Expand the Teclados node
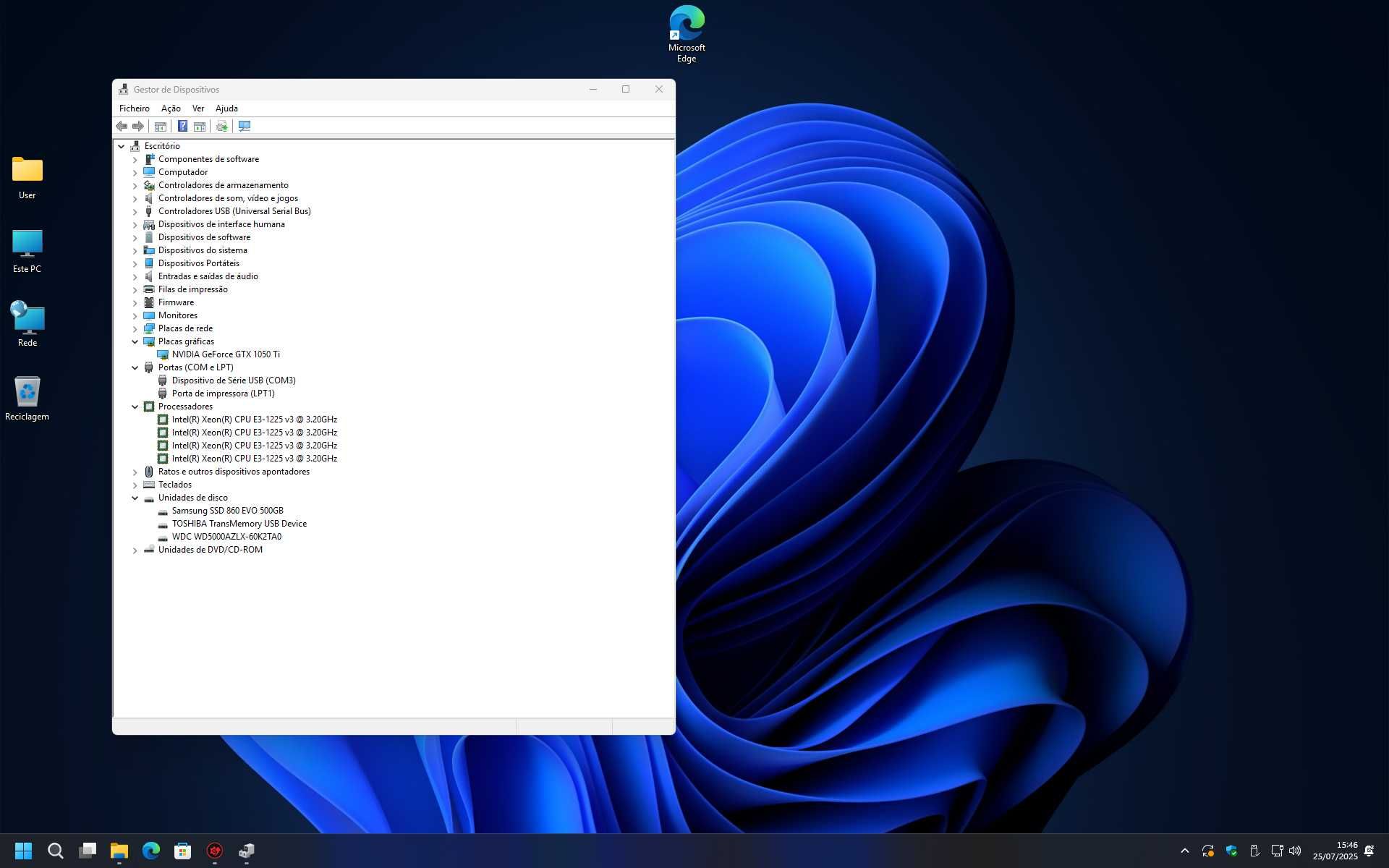Image resolution: width=1389 pixels, height=868 pixels. pos(135,485)
